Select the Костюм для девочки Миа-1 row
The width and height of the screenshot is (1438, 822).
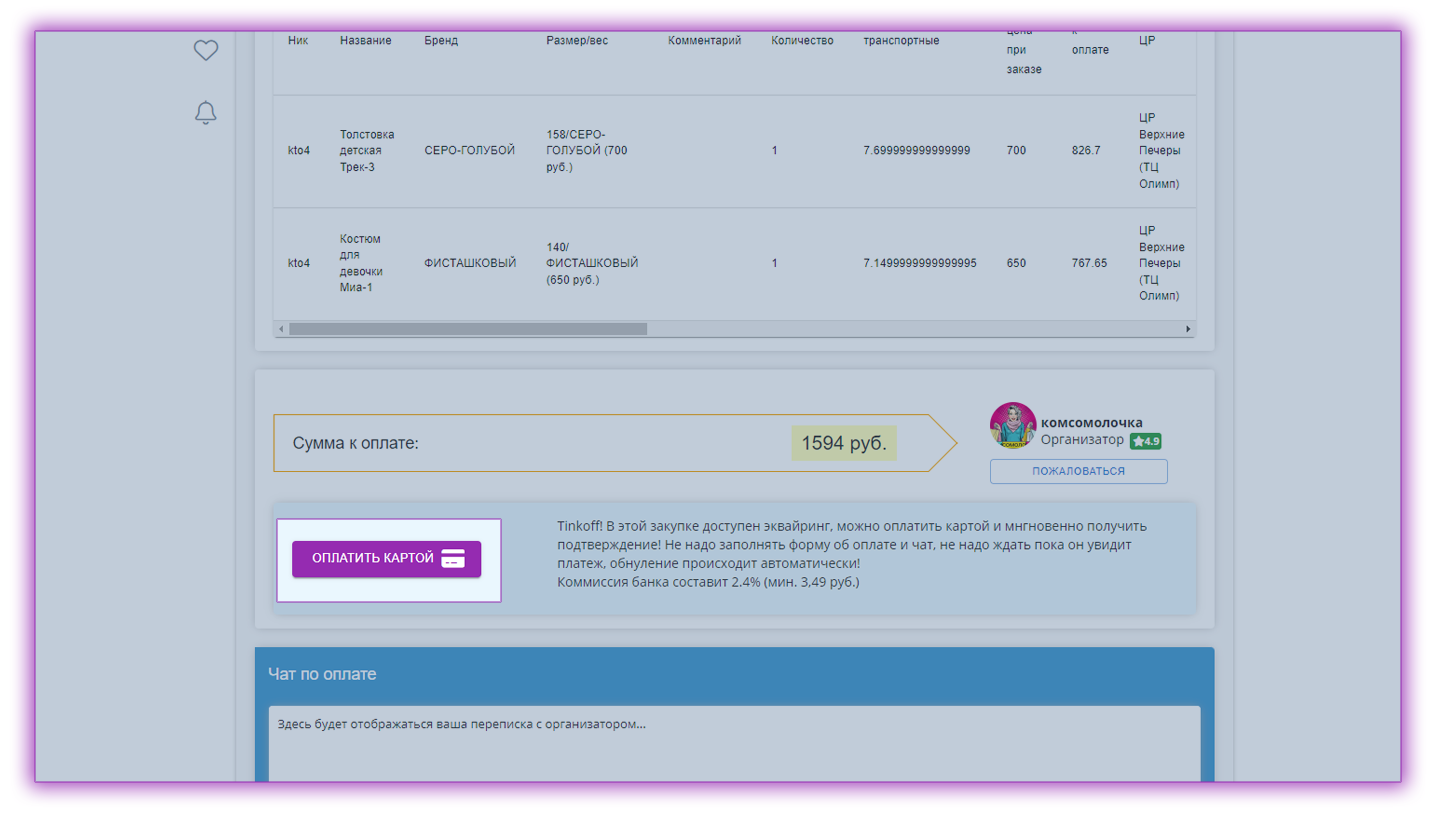(734, 264)
